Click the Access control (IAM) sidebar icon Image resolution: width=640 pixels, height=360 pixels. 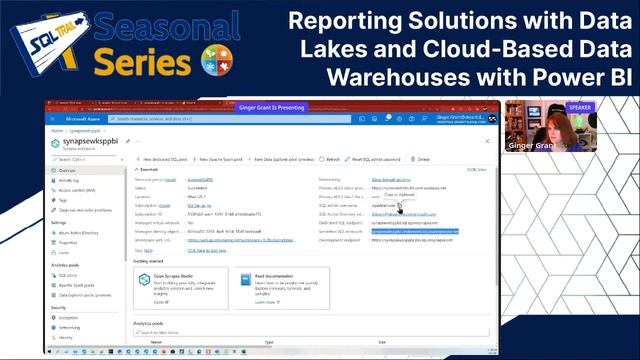53,190
